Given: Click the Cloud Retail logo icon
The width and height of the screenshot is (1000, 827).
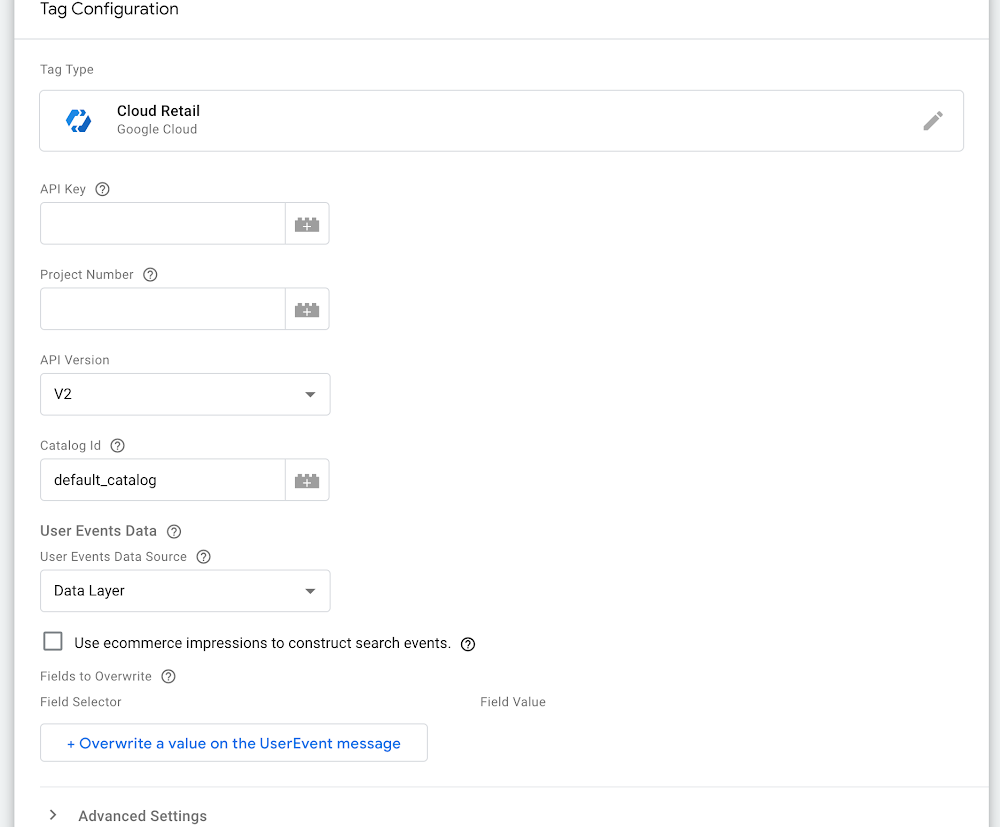Looking at the screenshot, I should pyautogui.click(x=78, y=121).
